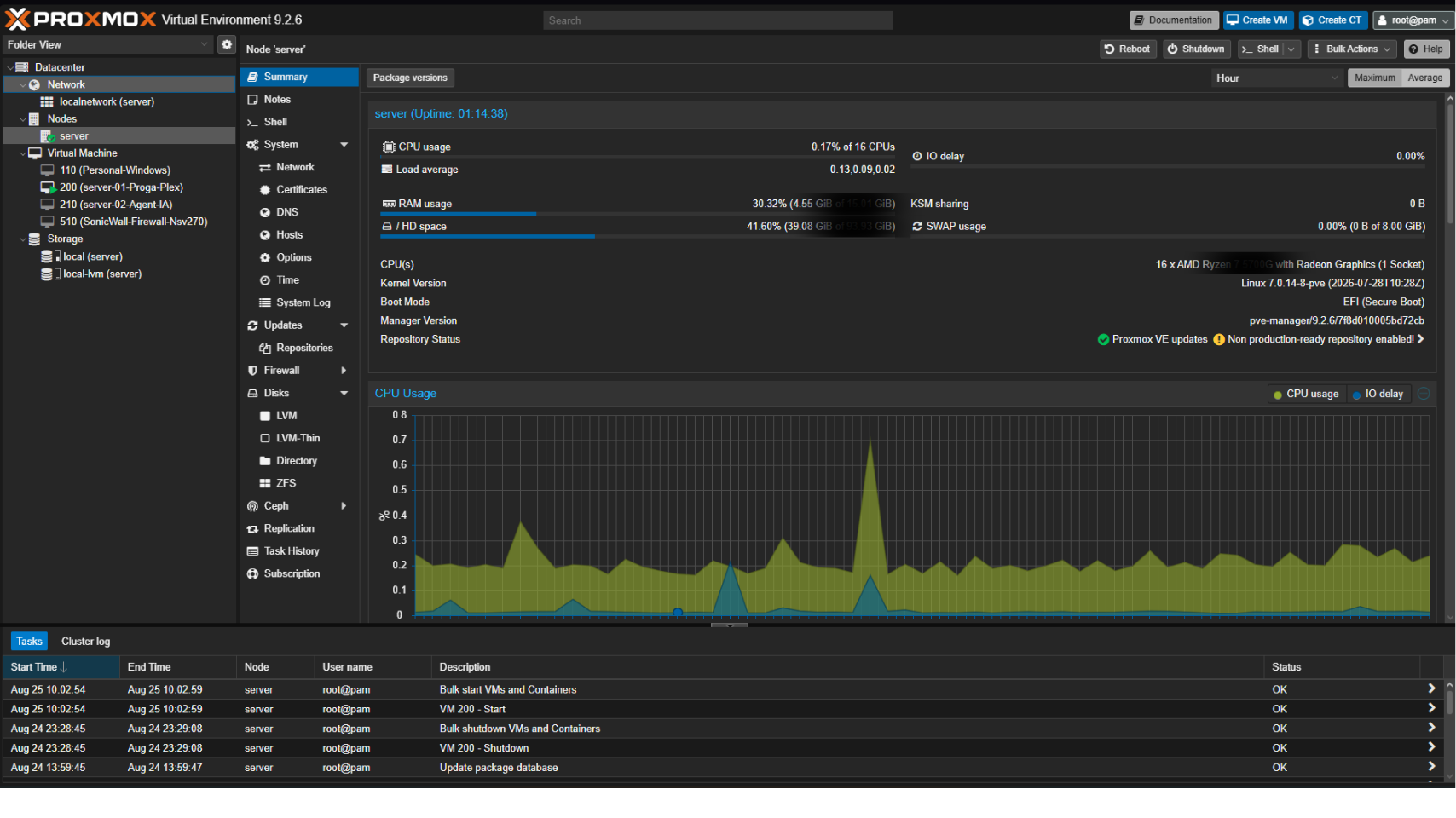The height and width of the screenshot is (818, 1456).
Task: Click the Search input field
Action: (x=718, y=20)
